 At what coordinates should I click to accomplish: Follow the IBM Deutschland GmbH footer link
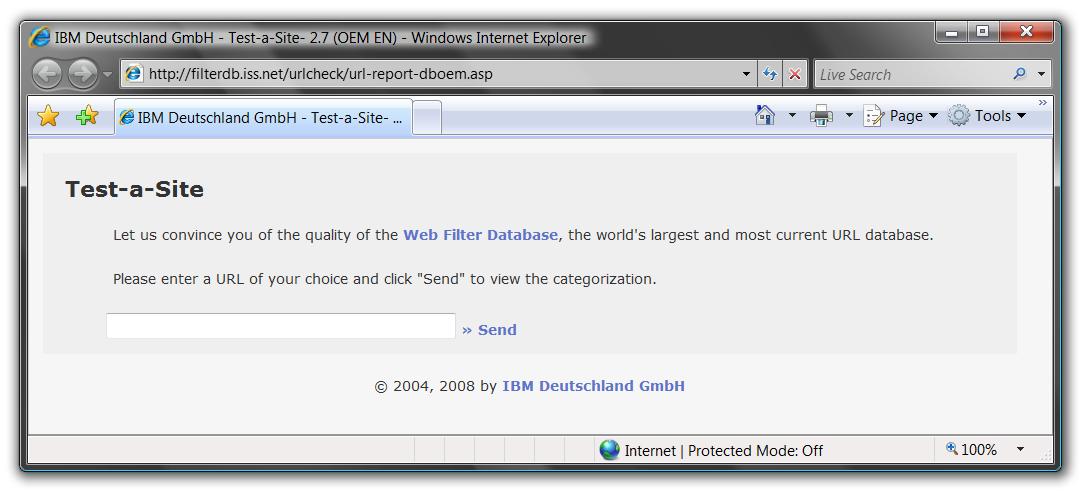click(593, 386)
